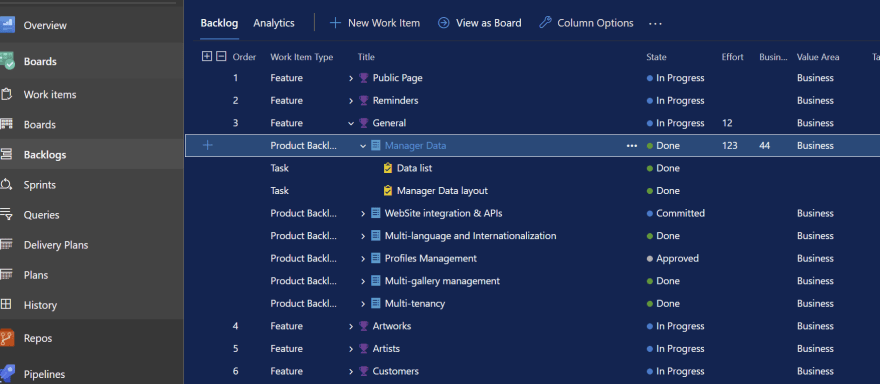Expand WebSite integration & APIs item
This screenshot has width=880, height=384.
363,213
